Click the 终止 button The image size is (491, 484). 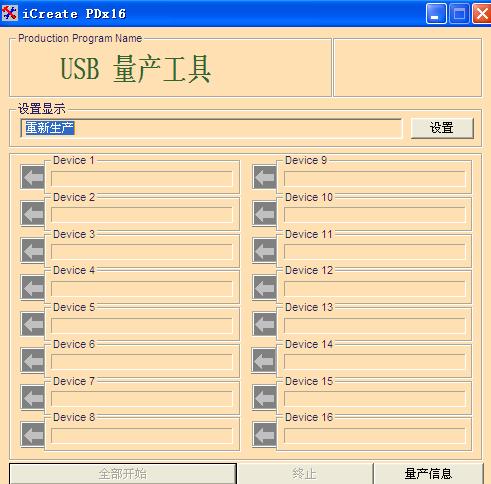tap(305, 473)
